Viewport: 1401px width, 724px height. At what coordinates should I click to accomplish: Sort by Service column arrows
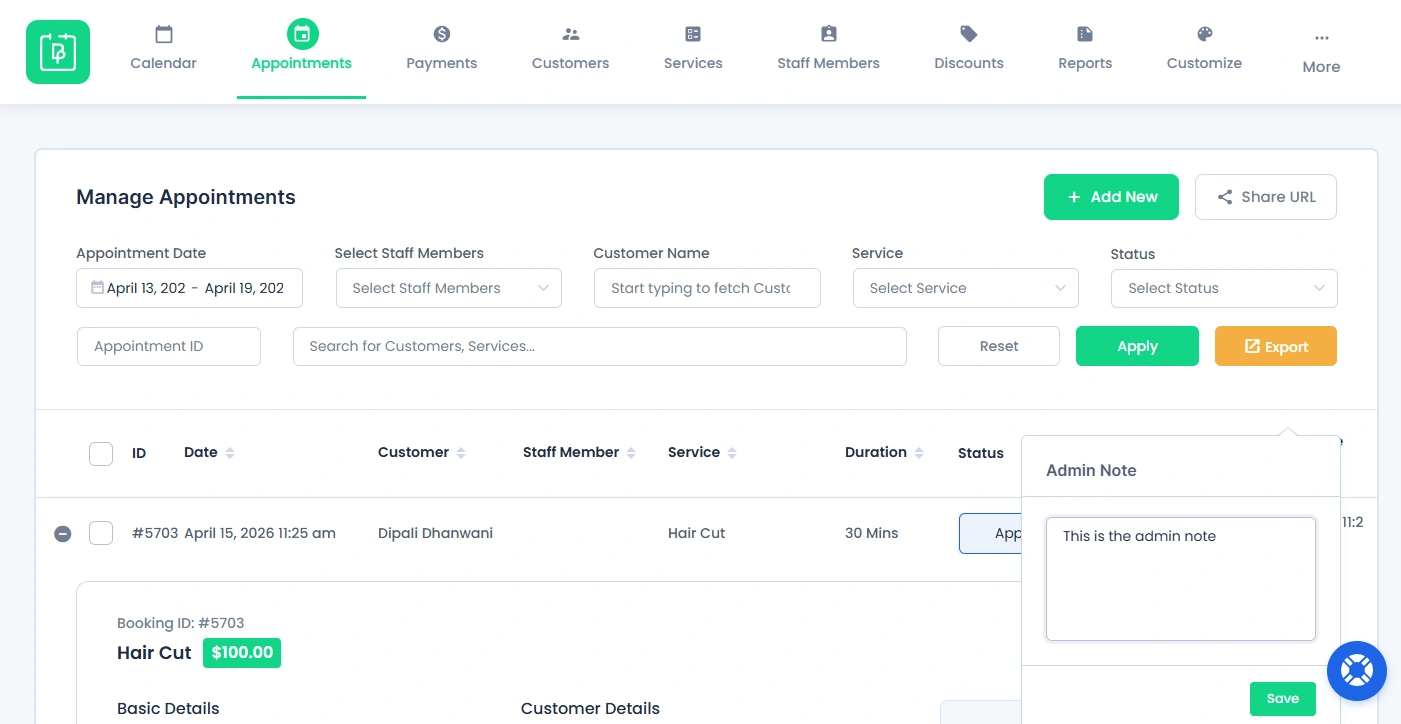pos(732,453)
